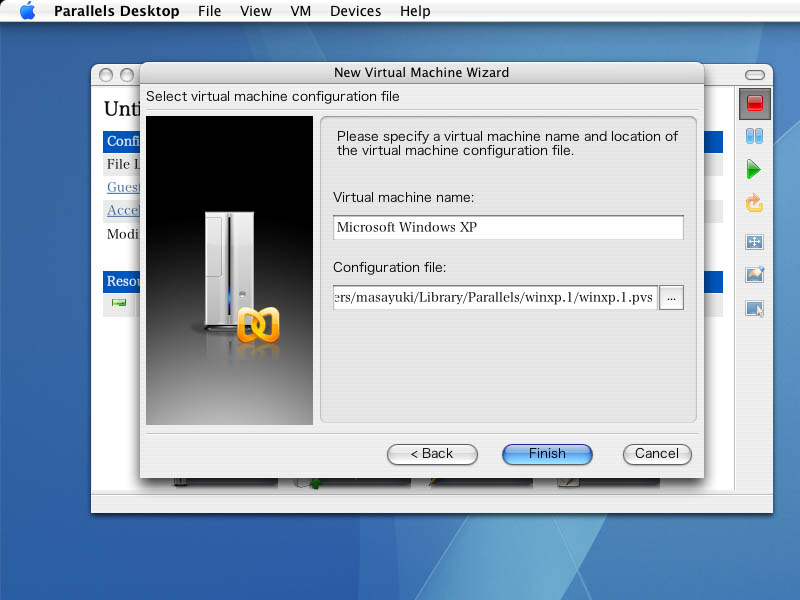Click the orange Reset arrow icon
The height and width of the screenshot is (600, 800).
(754, 204)
